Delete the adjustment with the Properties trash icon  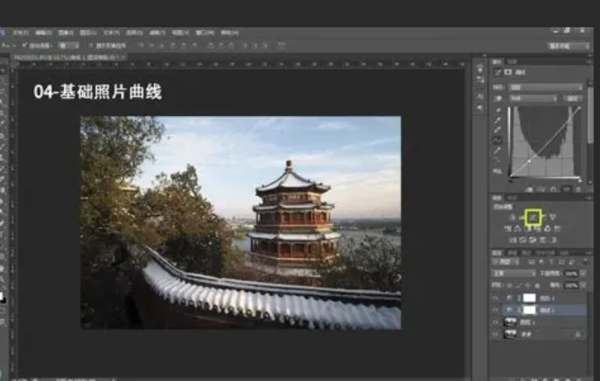click(578, 189)
